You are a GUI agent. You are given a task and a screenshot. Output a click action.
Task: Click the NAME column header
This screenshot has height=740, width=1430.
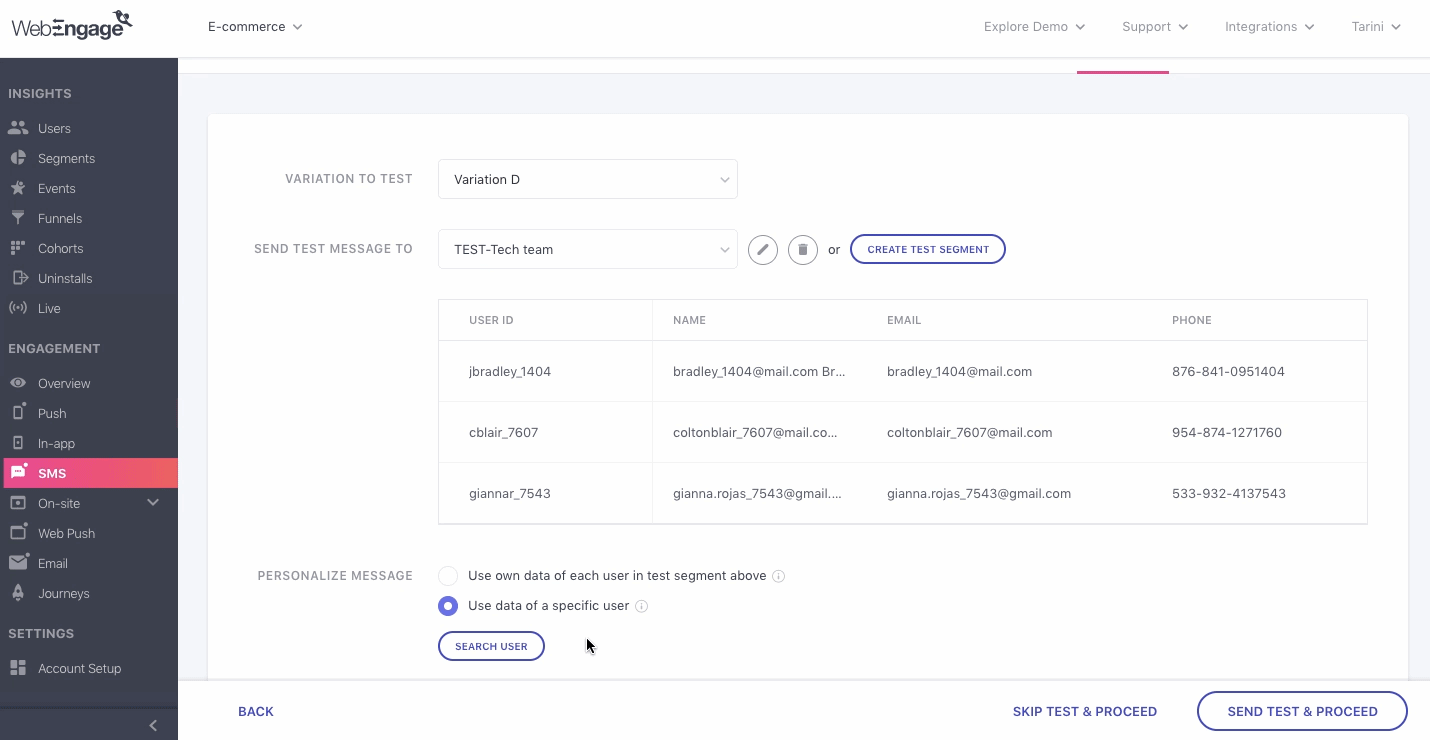click(x=689, y=320)
